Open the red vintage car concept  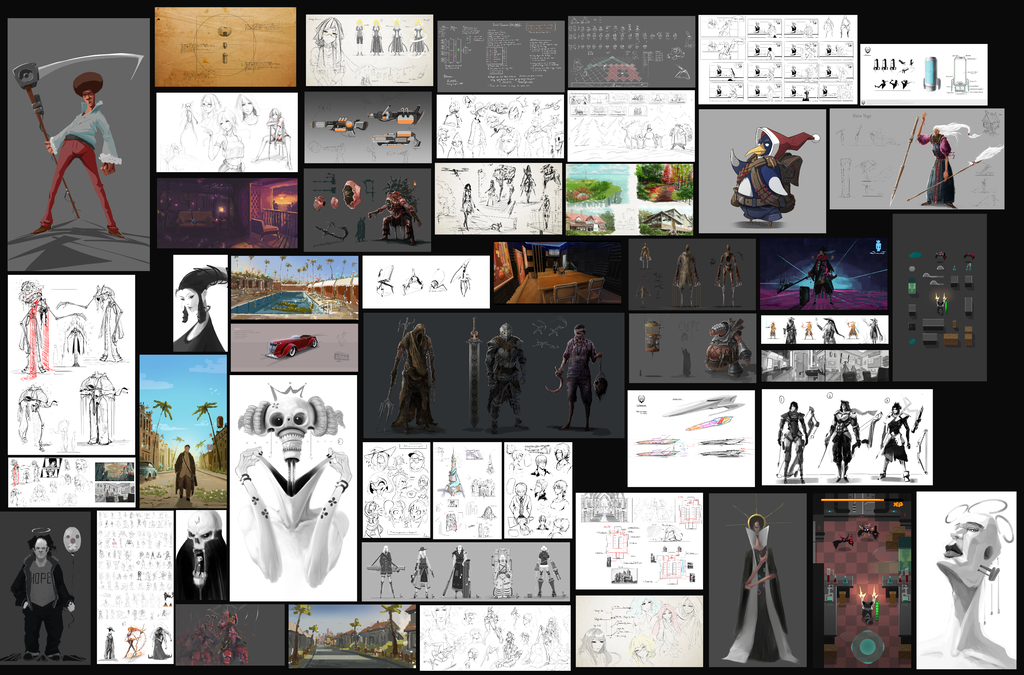point(295,347)
